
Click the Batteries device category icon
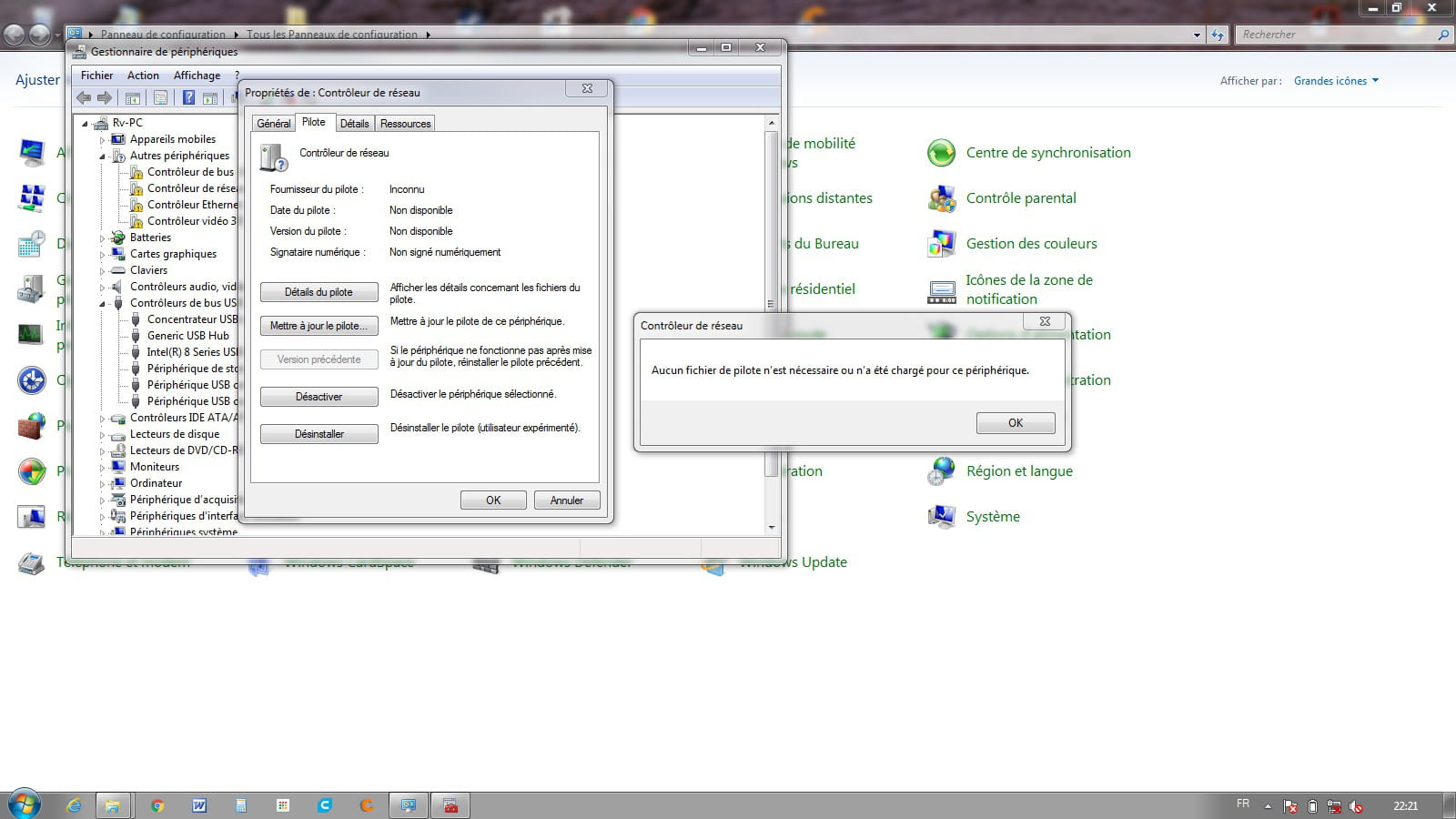click(x=117, y=238)
